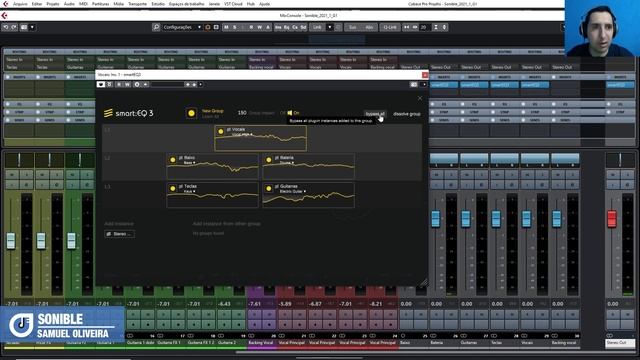Click the Guitarra FX 1 channel name

pyautogui.click(x=169, y=343)
